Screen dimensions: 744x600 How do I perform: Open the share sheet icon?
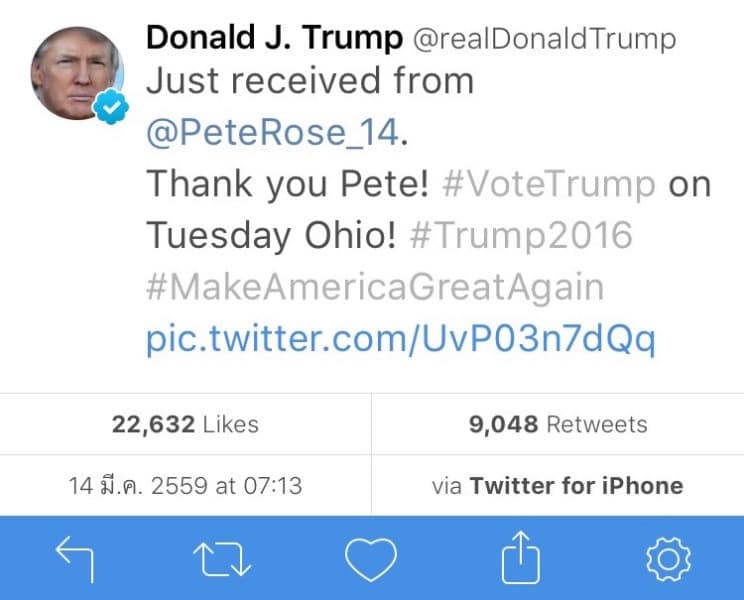pos(519,559)
